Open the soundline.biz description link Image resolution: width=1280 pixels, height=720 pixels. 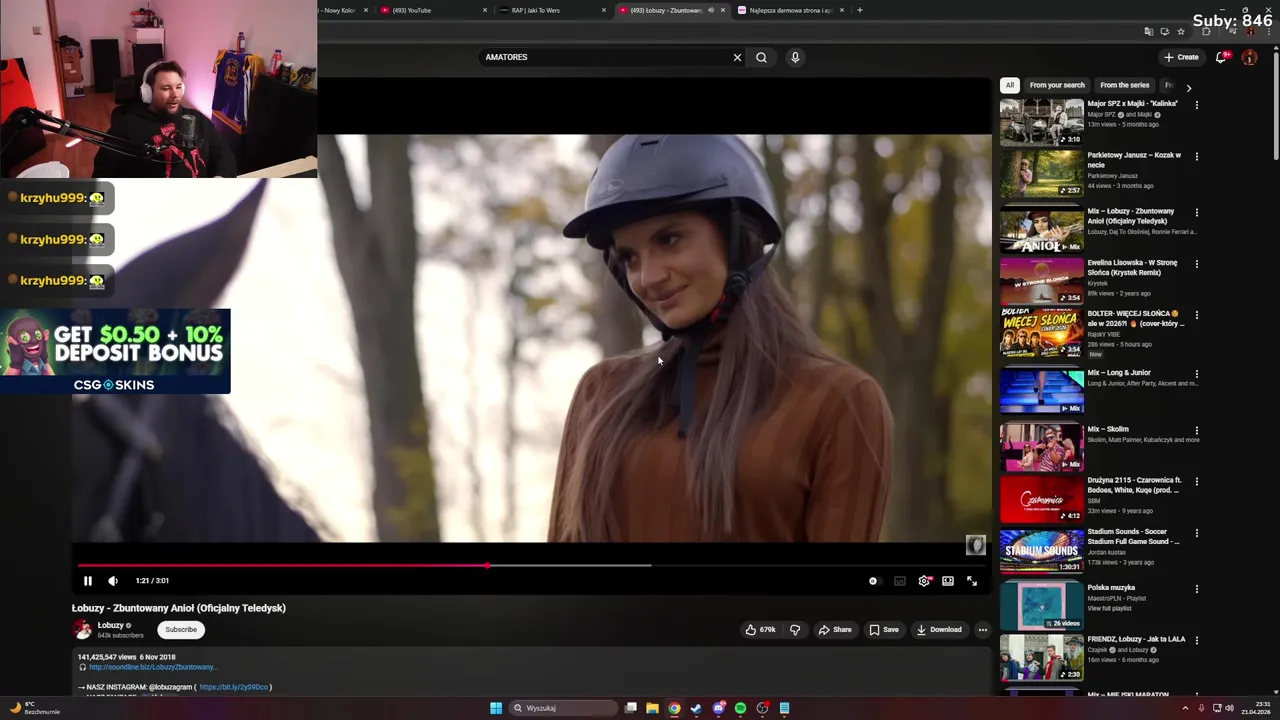[153, 667]
